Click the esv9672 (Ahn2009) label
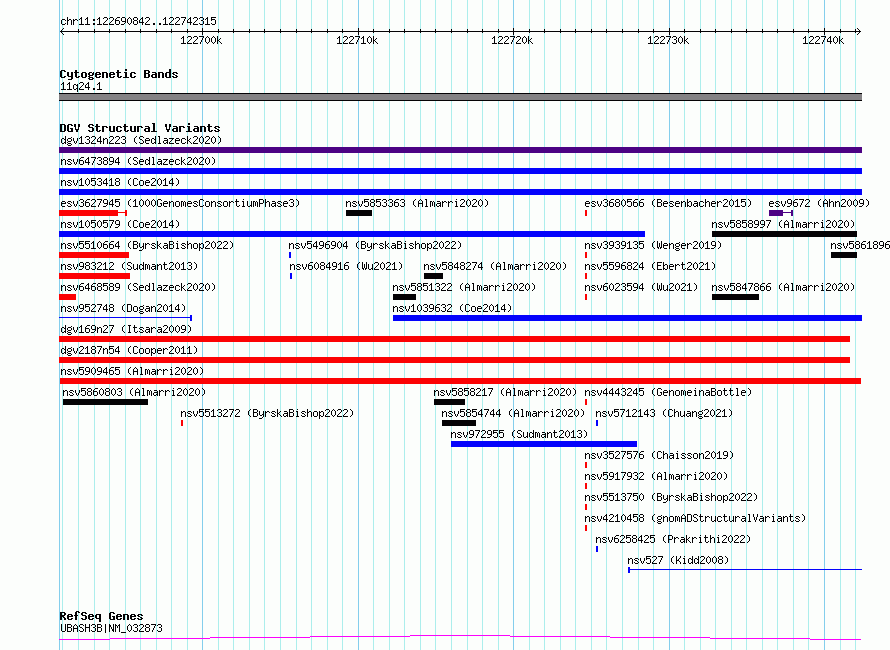 [x=819, y=203]
